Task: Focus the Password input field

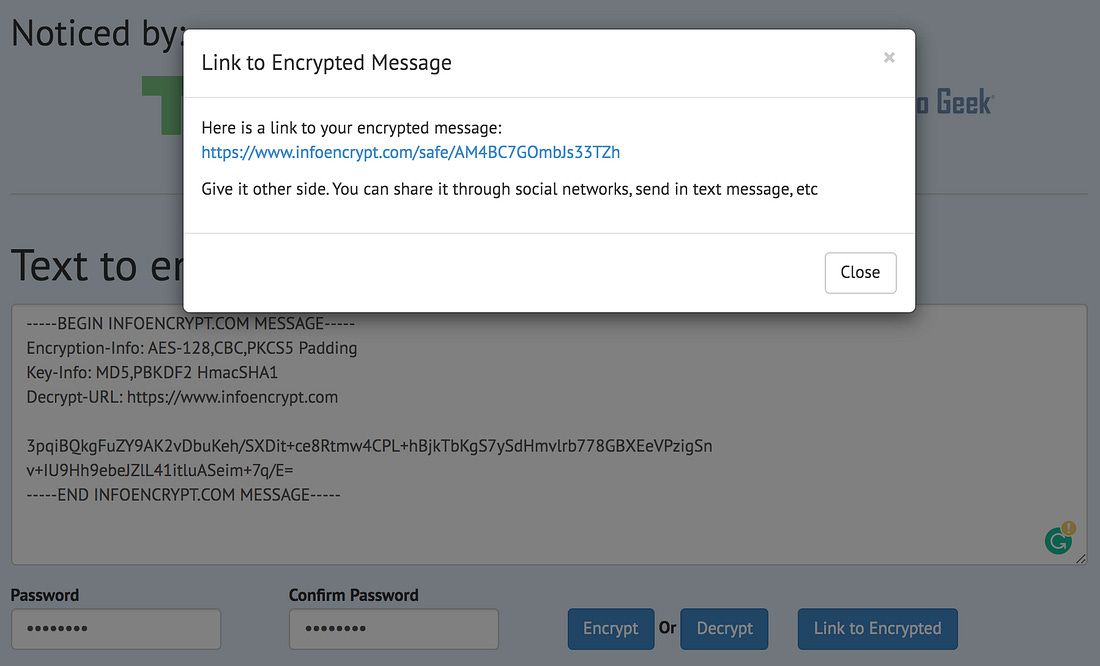Action: (116, 629)
